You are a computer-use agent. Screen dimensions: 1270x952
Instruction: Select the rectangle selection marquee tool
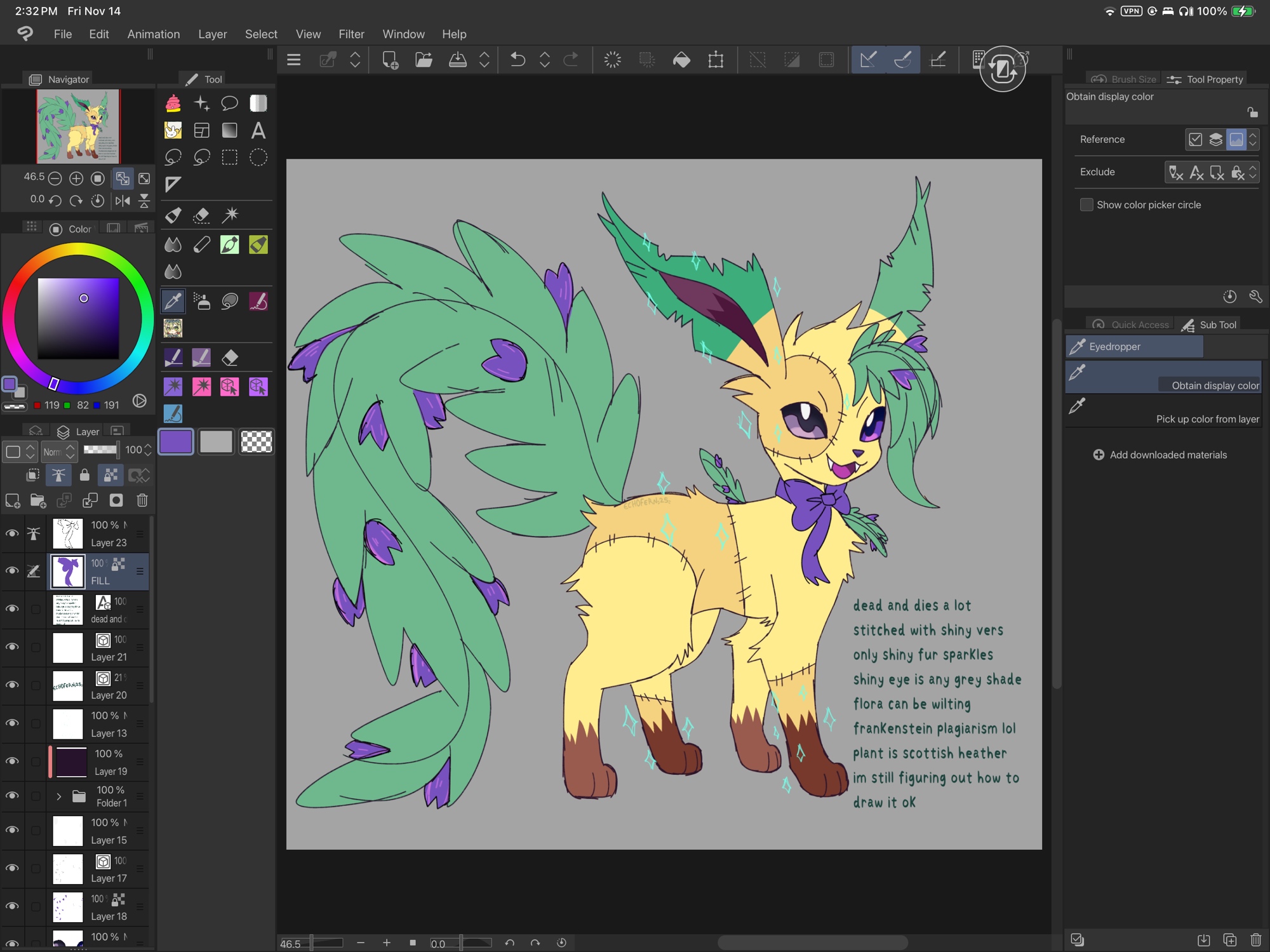pyautogui.click(x=229, y=158)
